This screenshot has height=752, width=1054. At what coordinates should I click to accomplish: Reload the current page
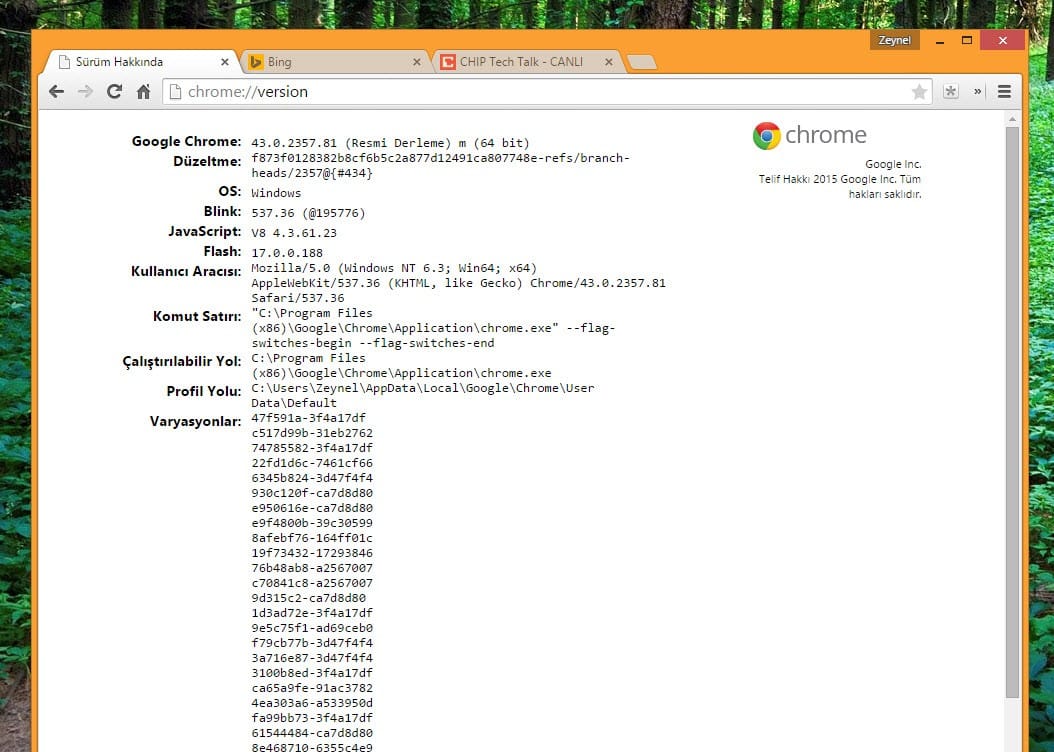[114, 91]
